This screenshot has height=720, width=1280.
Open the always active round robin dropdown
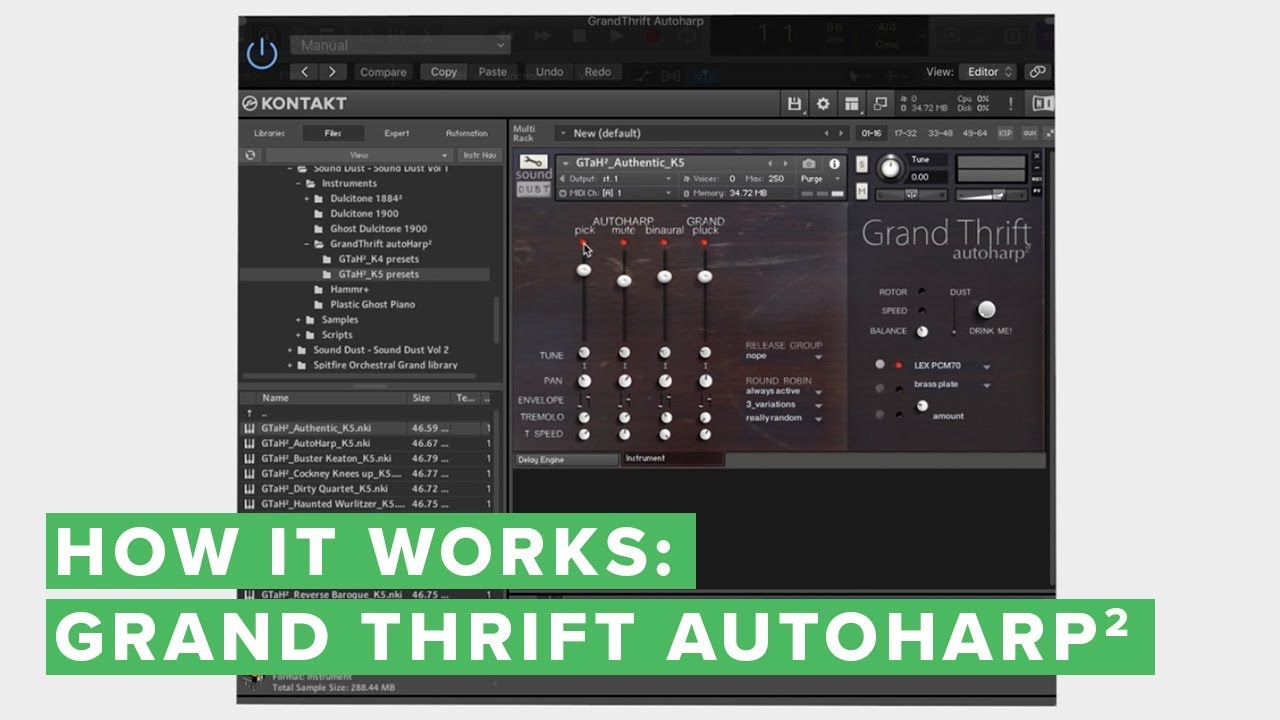click(x=784, y=392)
